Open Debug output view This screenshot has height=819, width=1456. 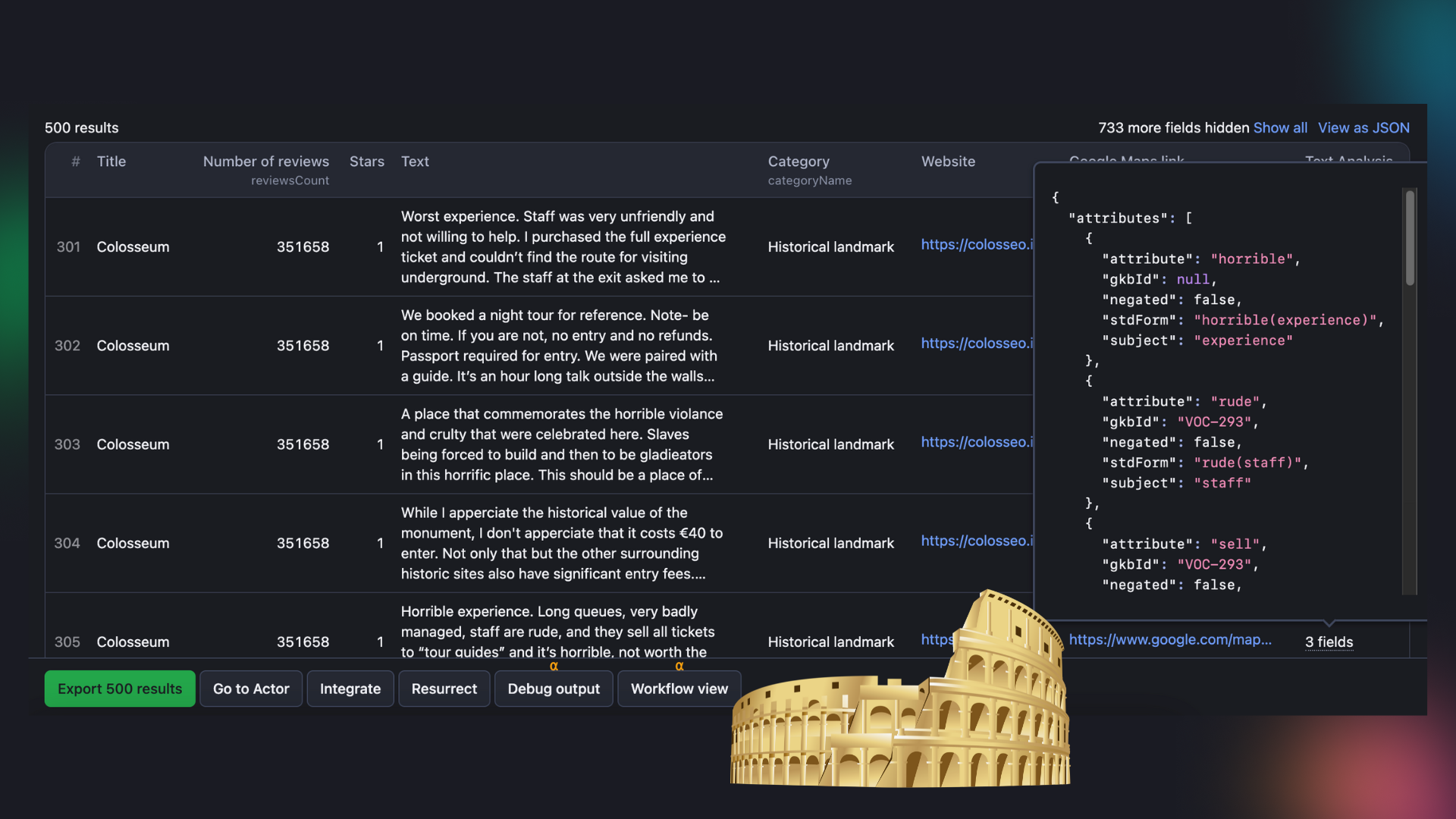(554, 689)
